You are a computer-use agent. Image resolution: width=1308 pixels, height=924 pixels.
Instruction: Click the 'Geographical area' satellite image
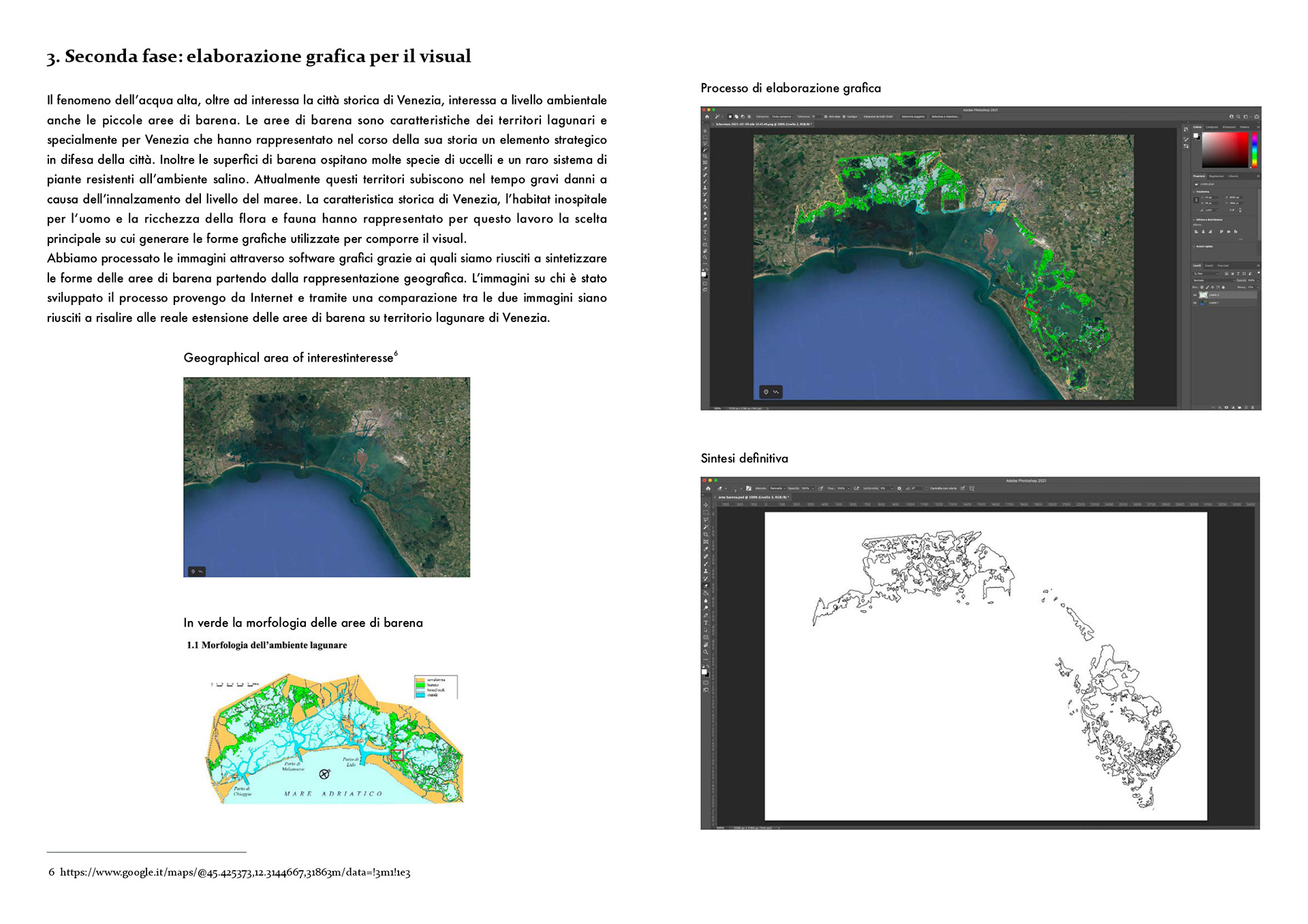click(x=326, y=477)
